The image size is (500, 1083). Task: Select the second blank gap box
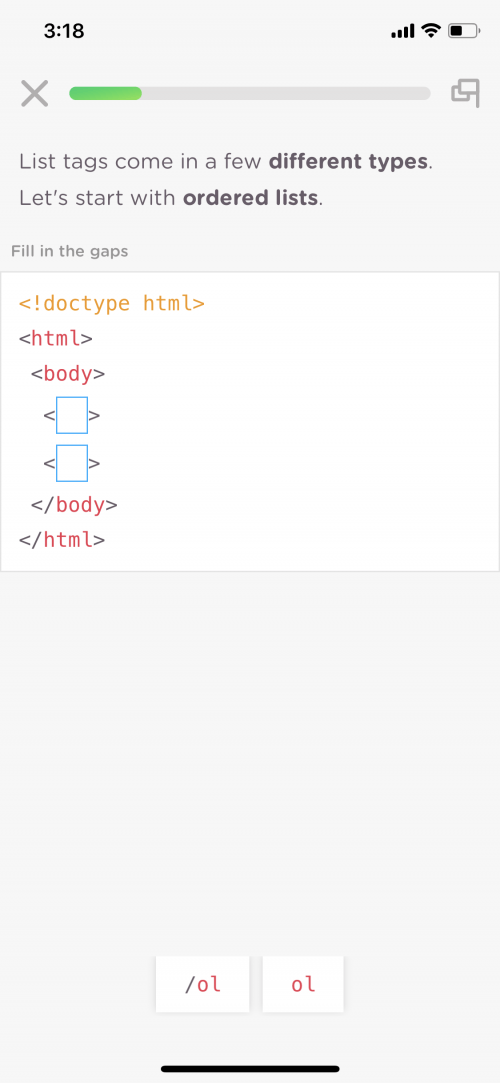point(72,463)
